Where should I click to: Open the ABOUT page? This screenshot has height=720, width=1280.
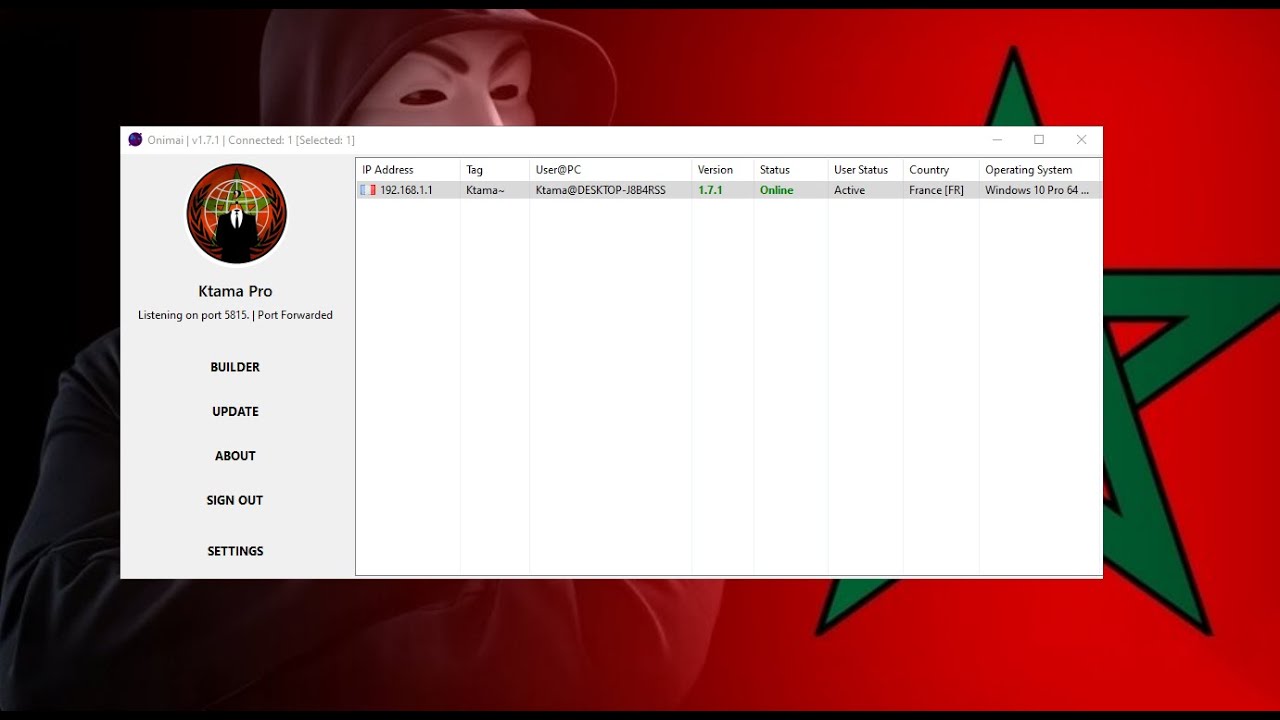click(235, 456)
